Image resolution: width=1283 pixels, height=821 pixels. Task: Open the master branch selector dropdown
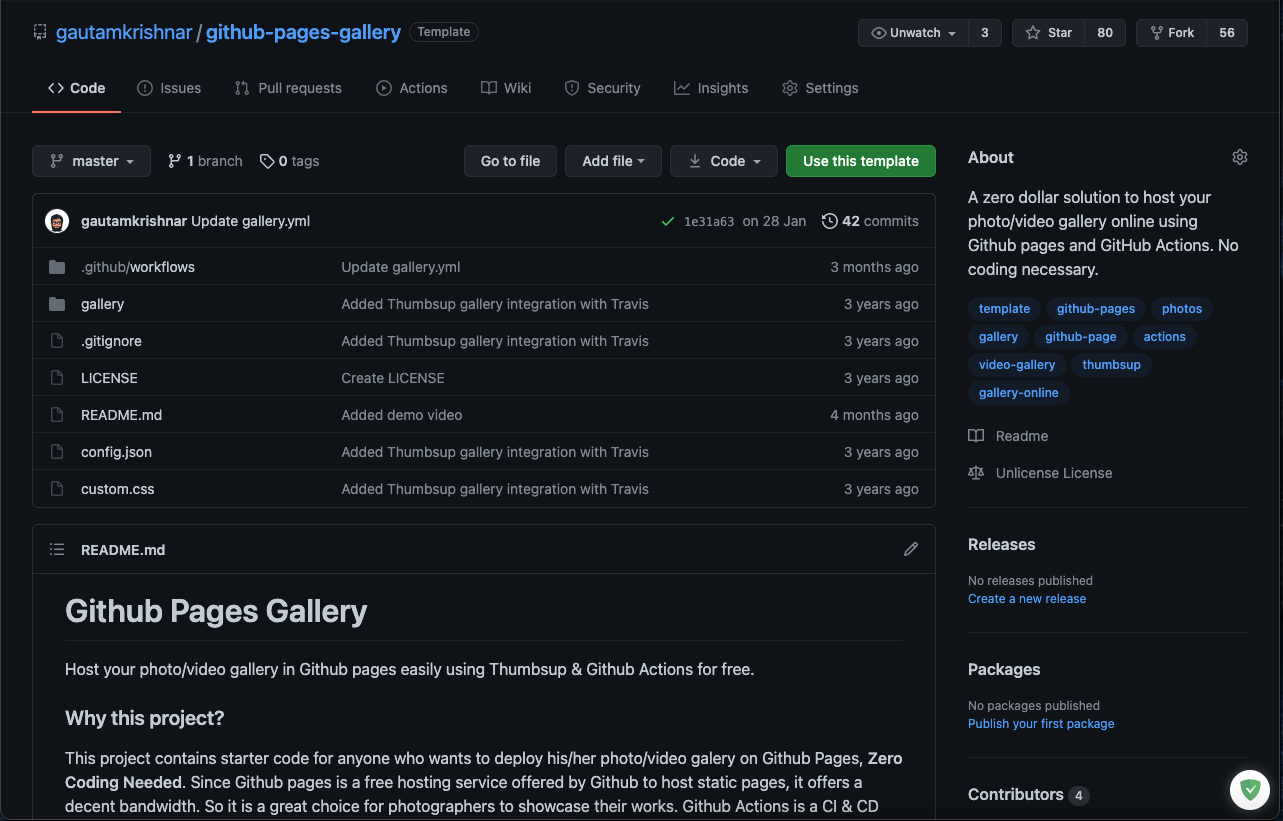click(91, 161)
